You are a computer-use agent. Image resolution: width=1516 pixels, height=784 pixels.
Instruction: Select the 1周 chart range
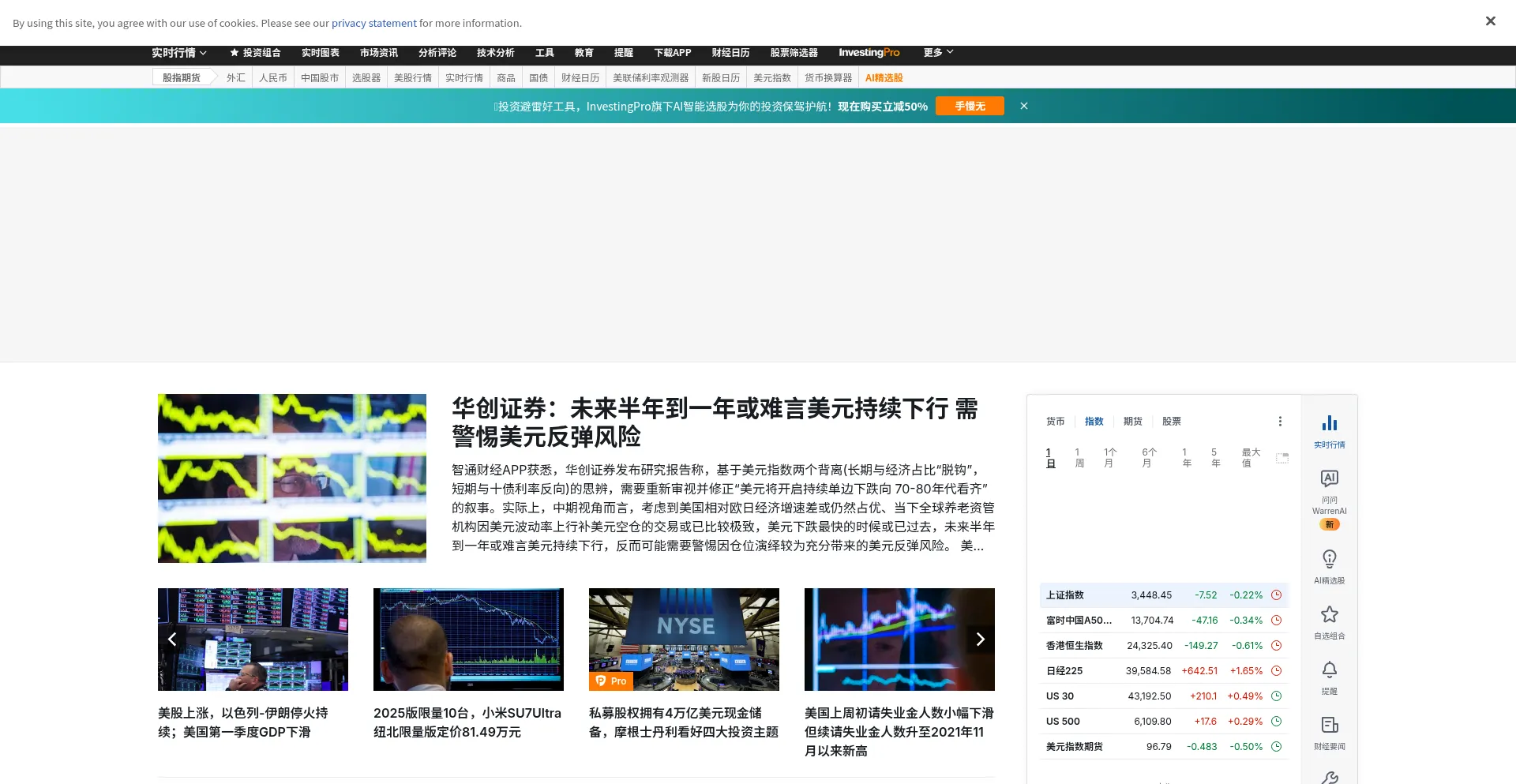click(1079, 458)
